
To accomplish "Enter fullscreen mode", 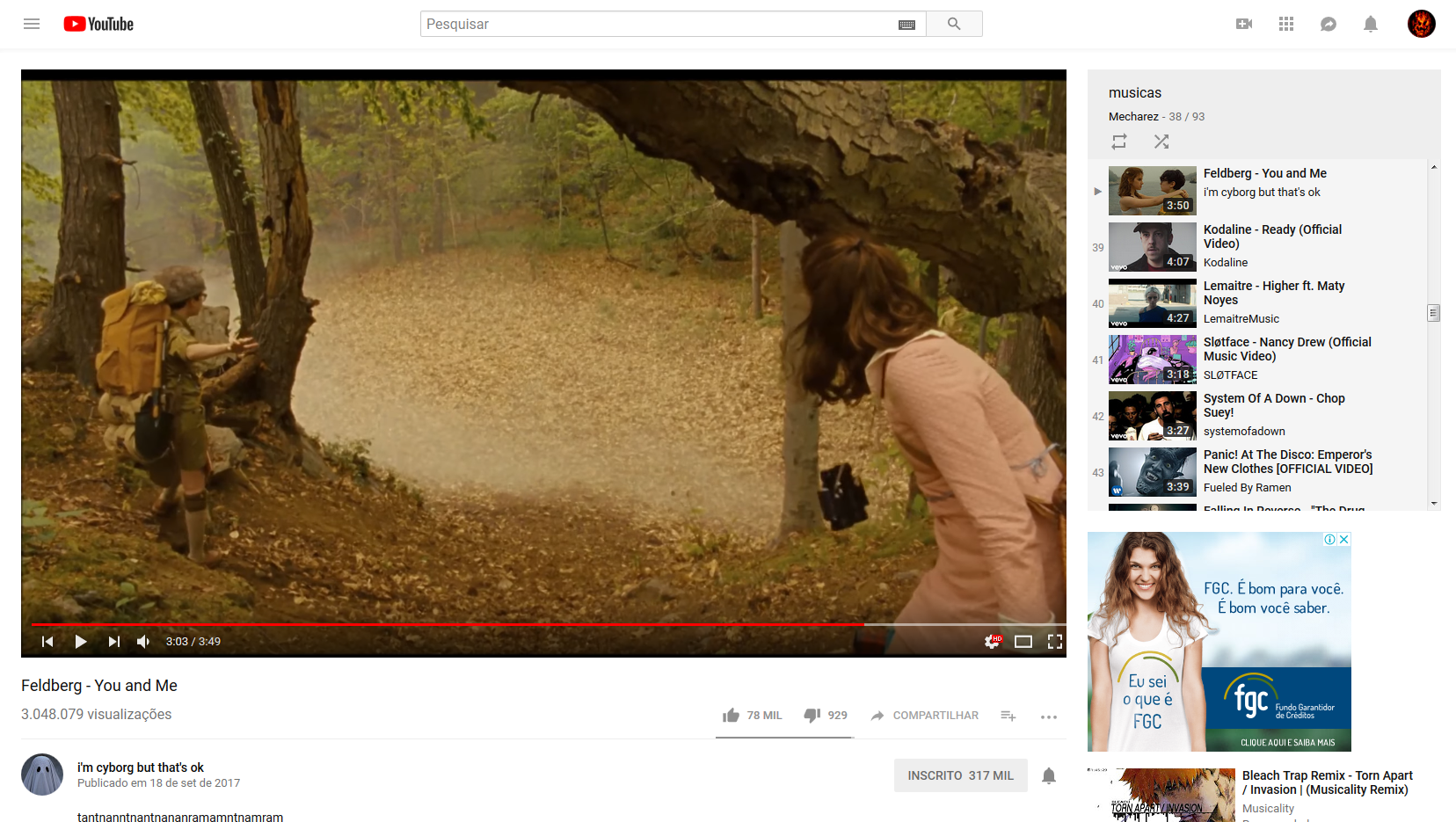I will click(1055, 642).
